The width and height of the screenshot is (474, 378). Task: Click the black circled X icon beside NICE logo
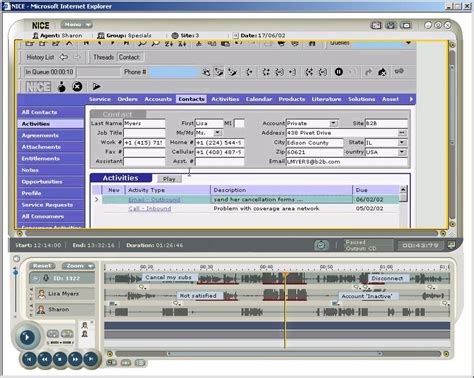point(77,87)
